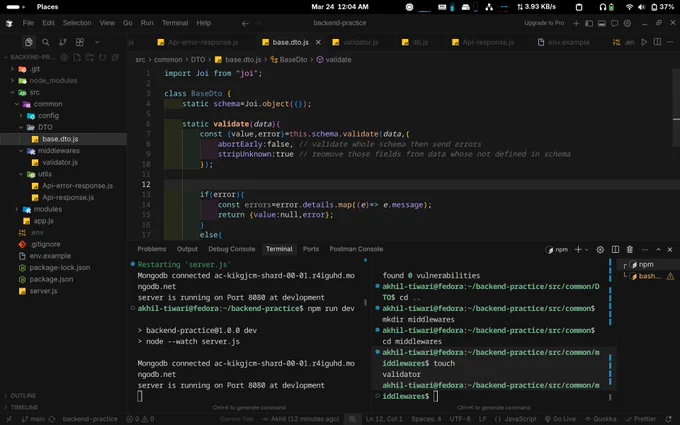
Task: Switch to the Ports panel tab
Action: [x=311, y=249]
